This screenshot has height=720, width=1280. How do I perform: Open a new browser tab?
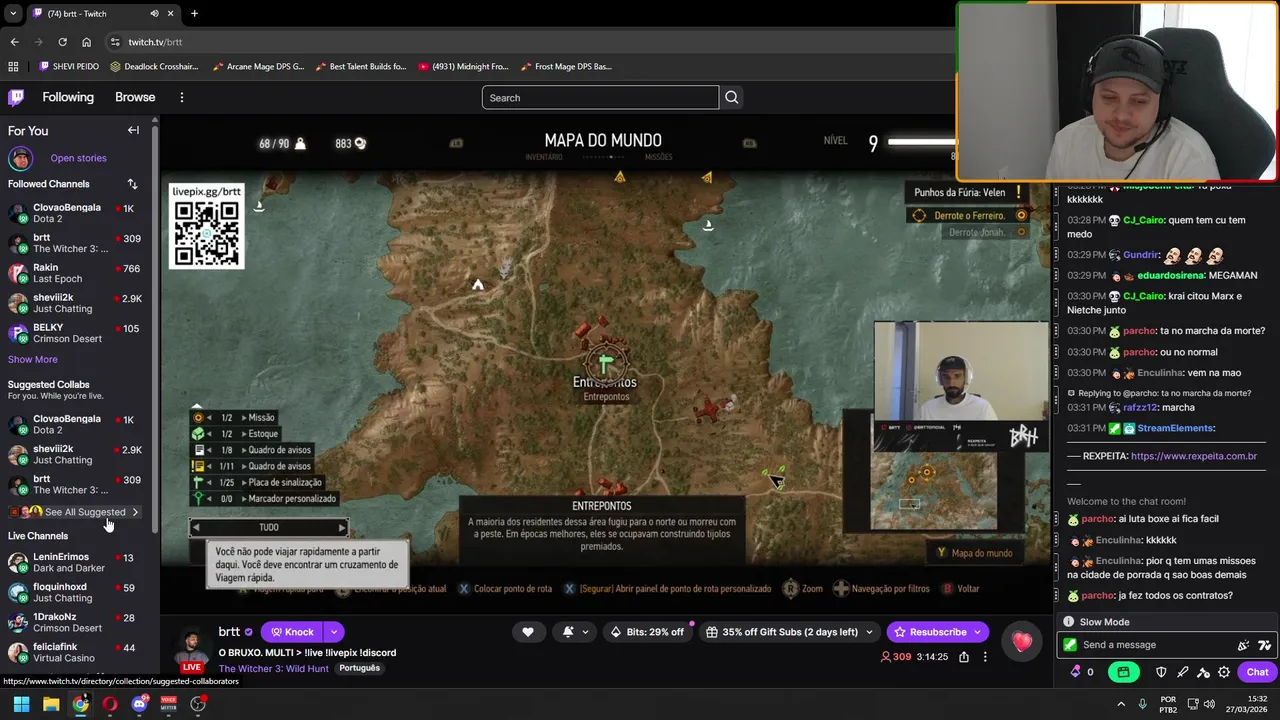[x=194, y=13]
